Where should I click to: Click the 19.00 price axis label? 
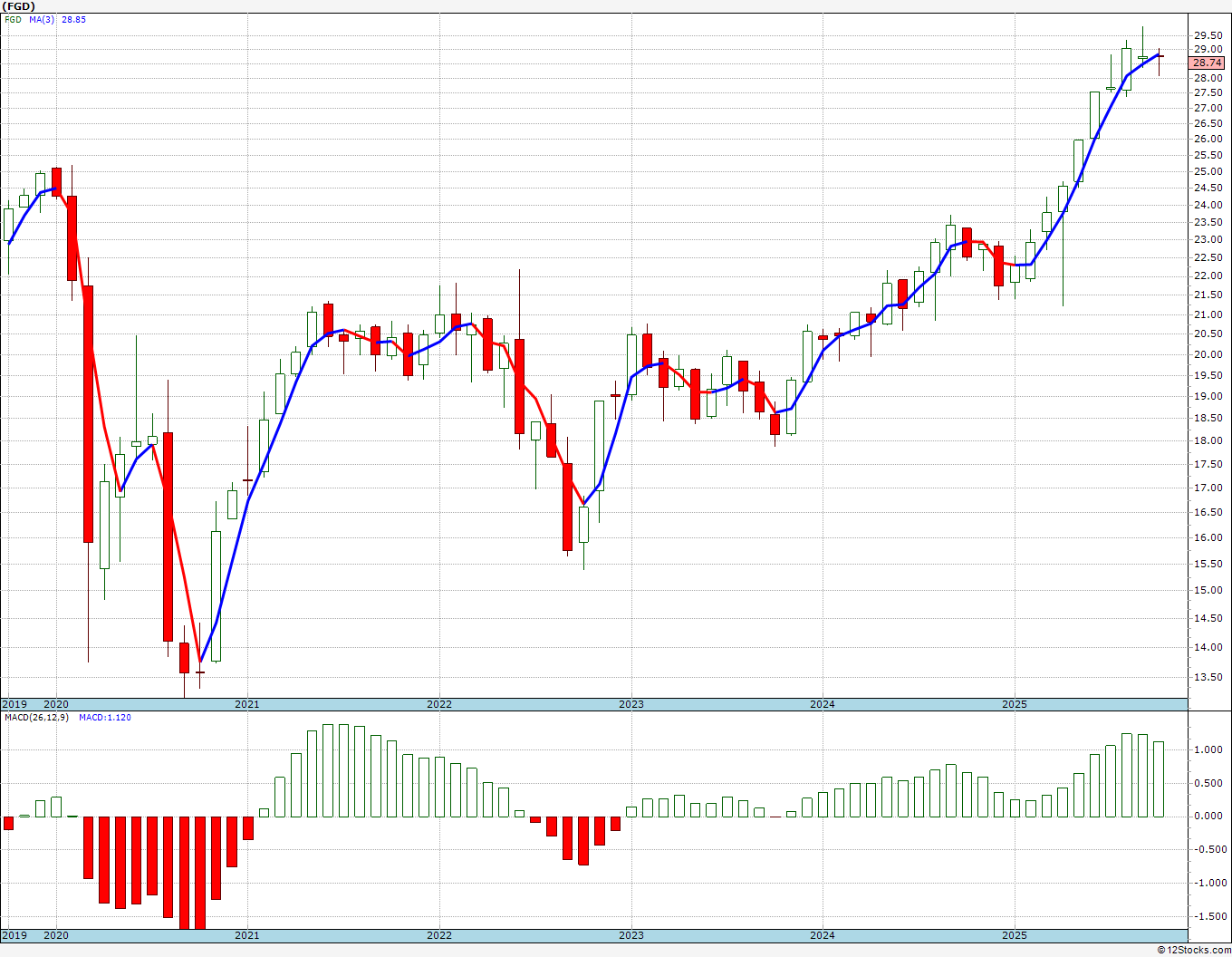(x=1208, y=396)
